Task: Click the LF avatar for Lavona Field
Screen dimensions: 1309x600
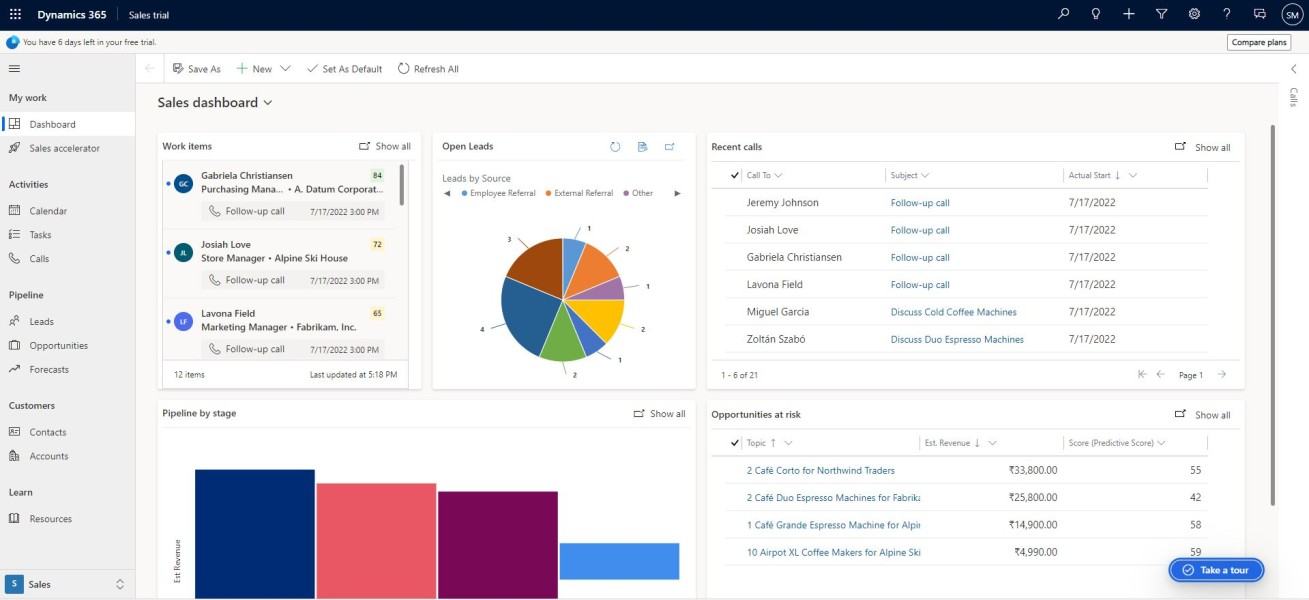Action: pos(183,322)
